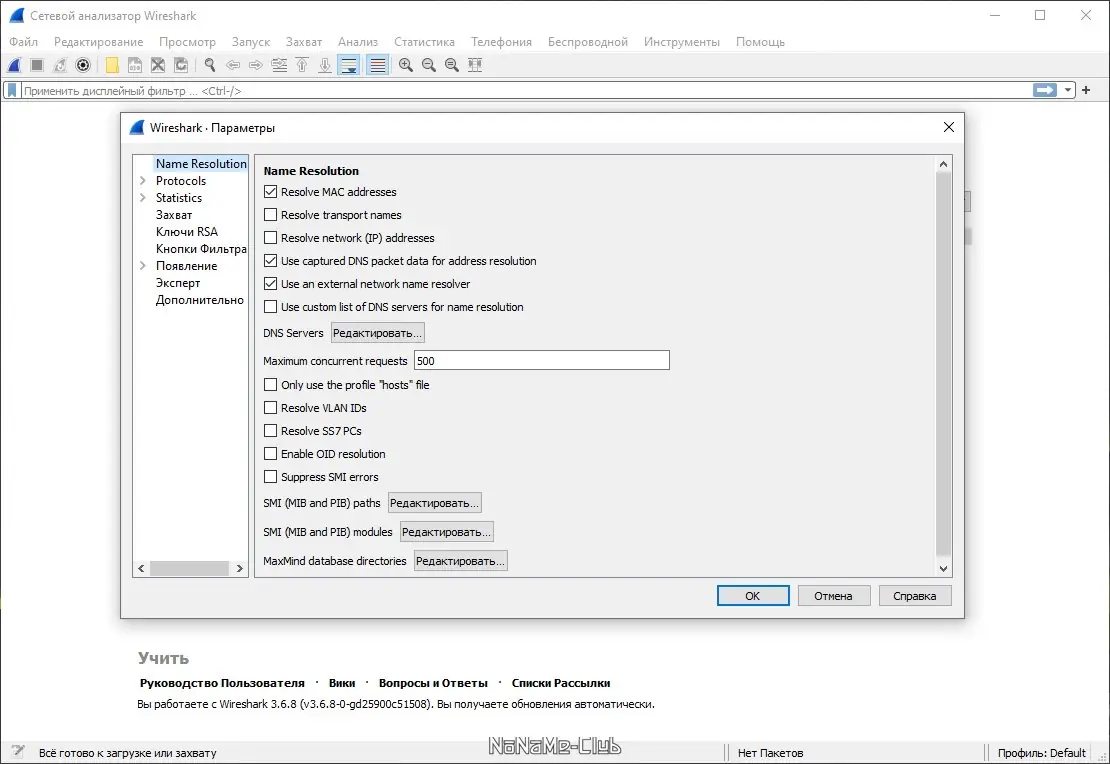
Task: Toggle auto-scroll during live capture icon
Action: point(349,65)
